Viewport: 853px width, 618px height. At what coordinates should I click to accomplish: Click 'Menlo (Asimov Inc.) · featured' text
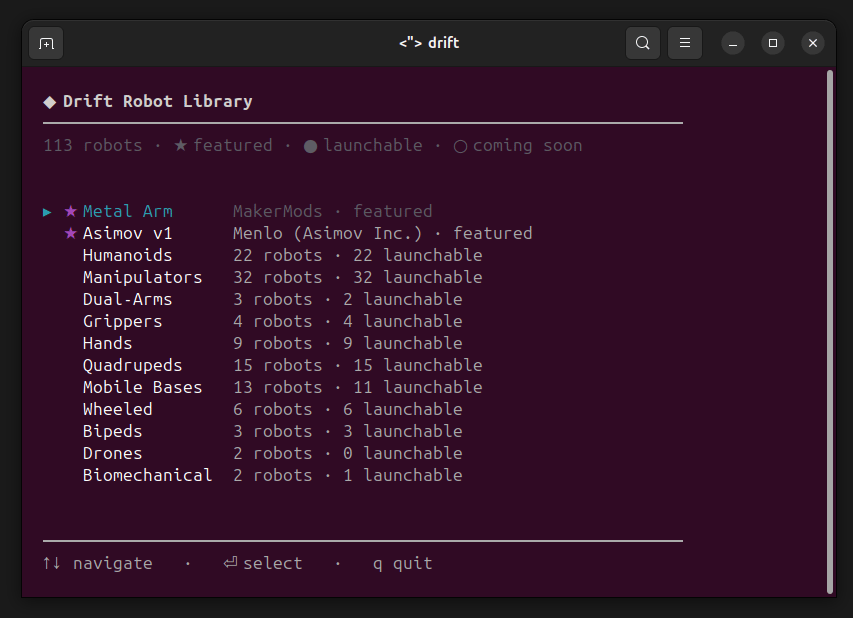[382, 233]
